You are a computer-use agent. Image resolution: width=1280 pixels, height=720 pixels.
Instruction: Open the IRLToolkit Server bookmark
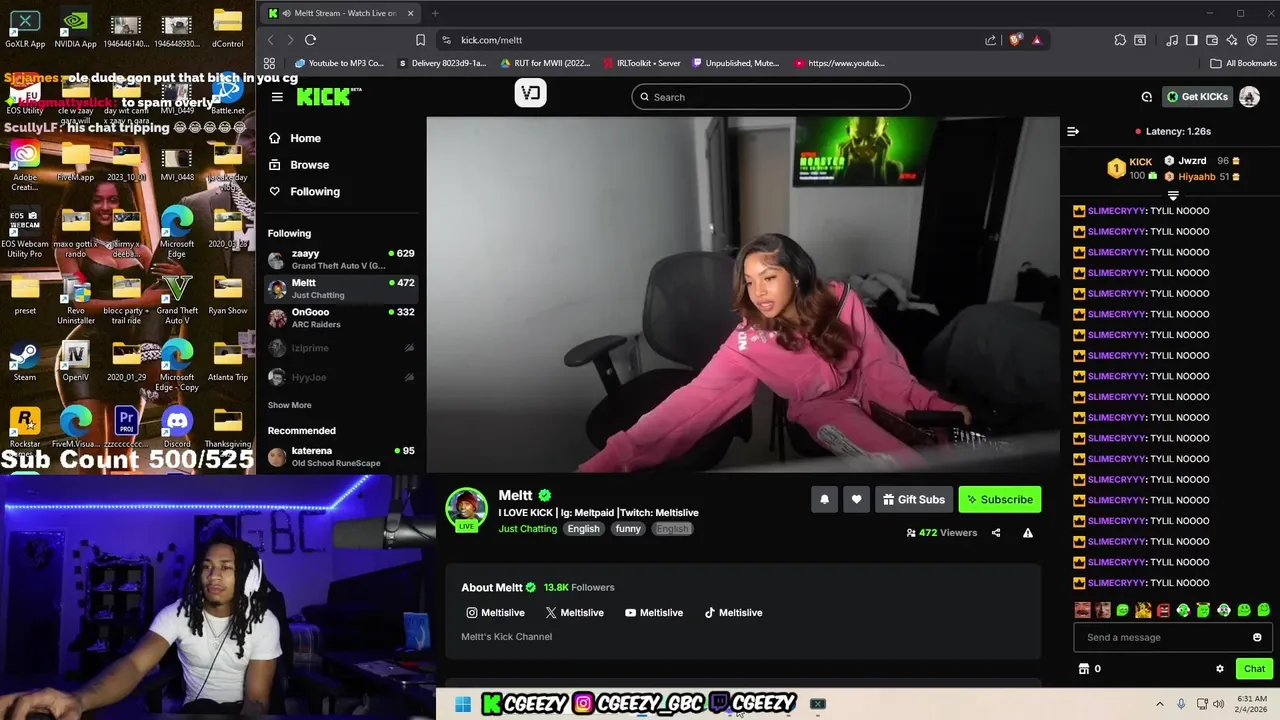642,63
